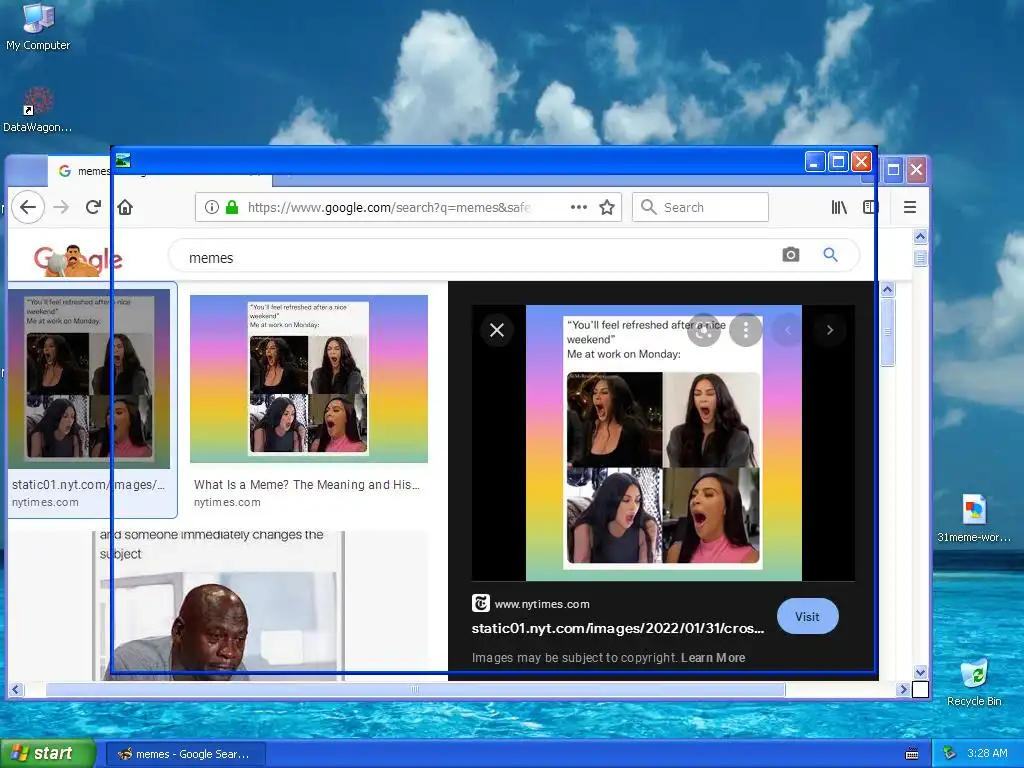This screenshot has width=1024, height=768.
Task: Open the Learn More copyright link
Action: [713, 658]
